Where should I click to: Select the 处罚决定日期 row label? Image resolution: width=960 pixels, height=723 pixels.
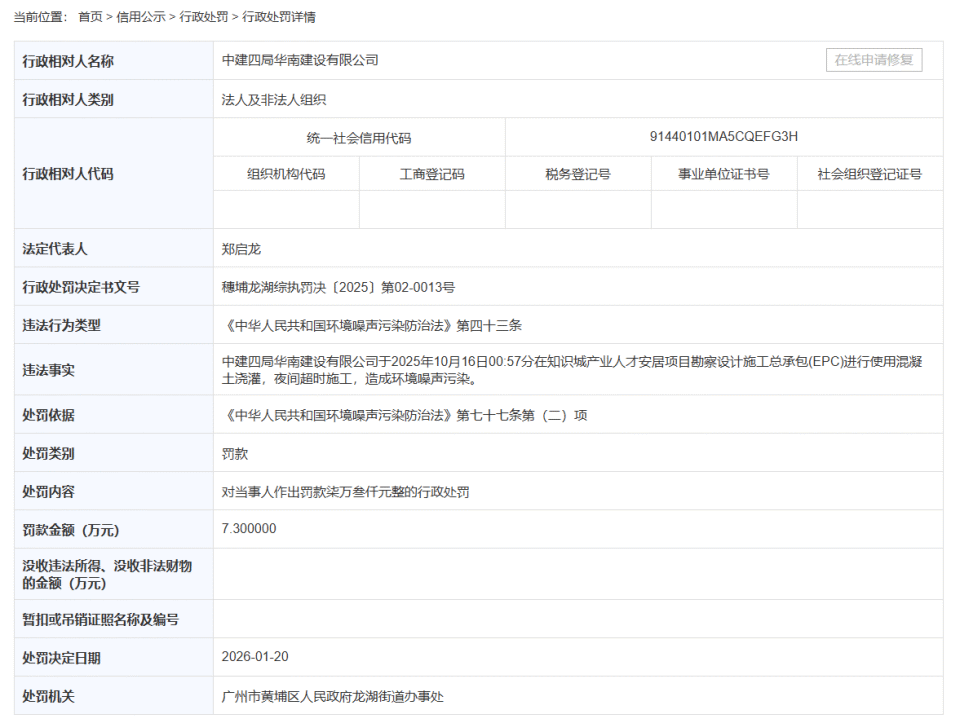tap(61, 658)
